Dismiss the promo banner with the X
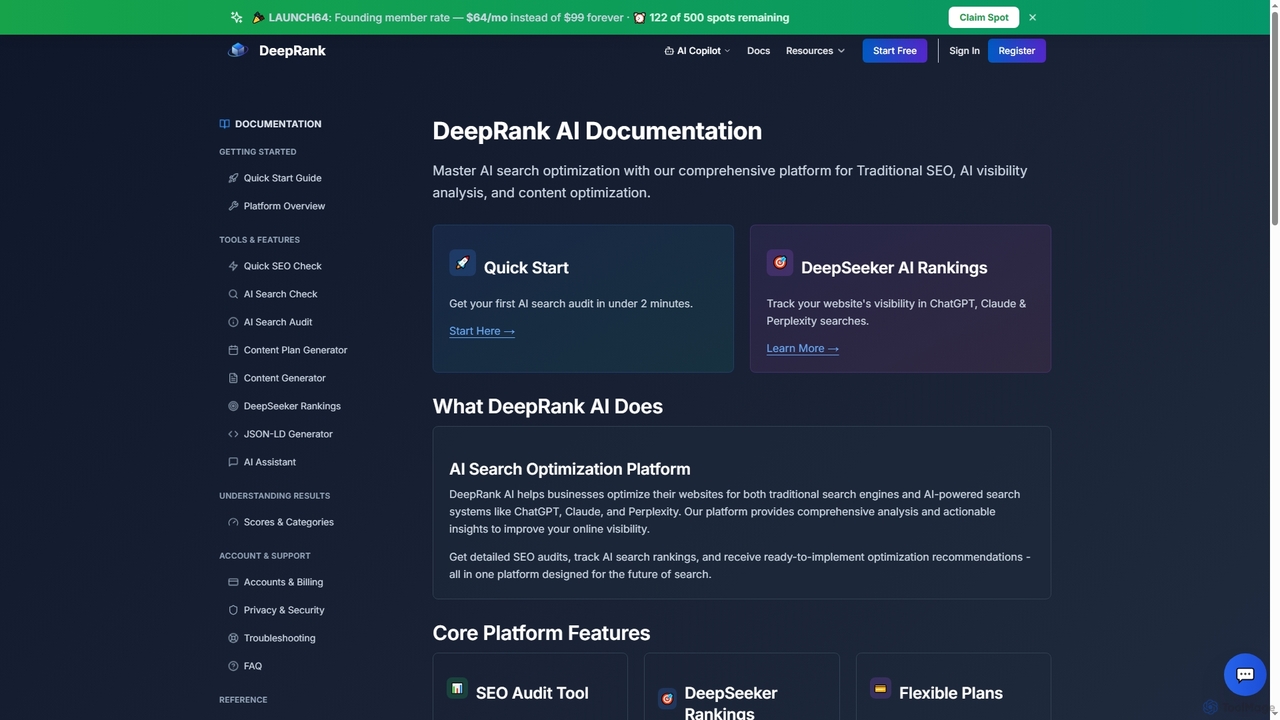The height and width of the screenshot is (720, 1280). (1033, 17)
